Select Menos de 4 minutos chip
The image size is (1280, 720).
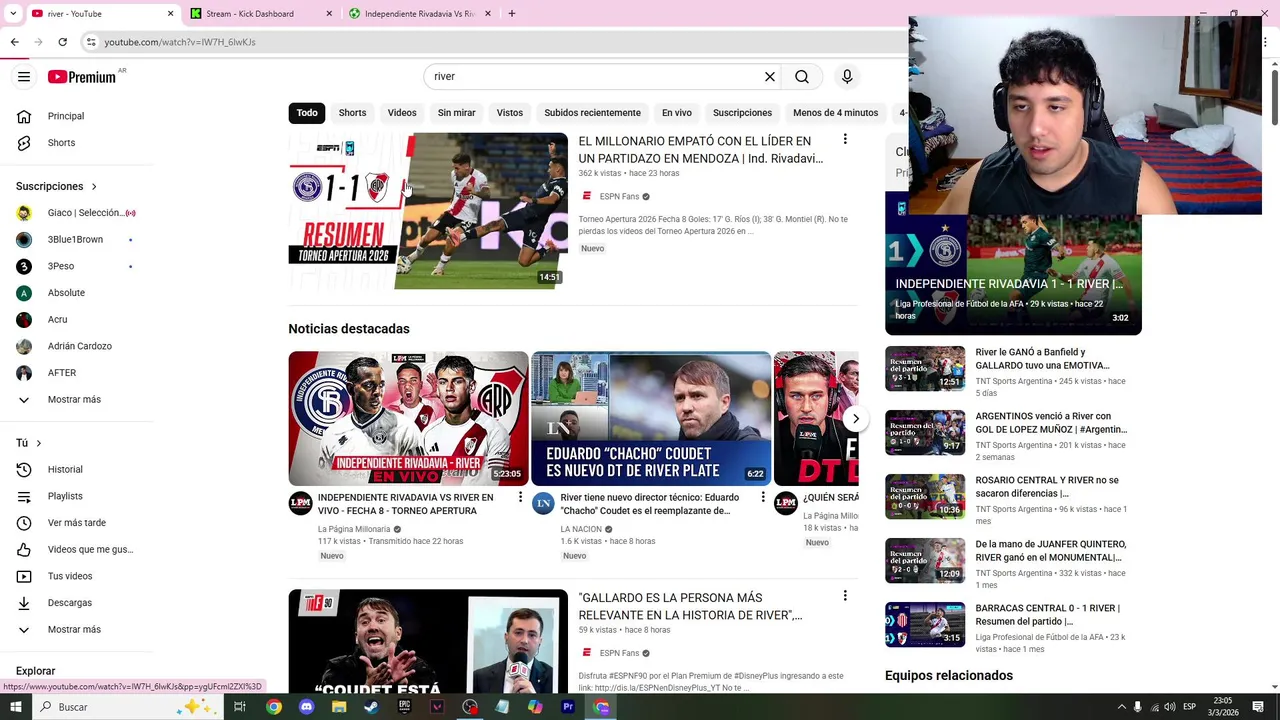835,113
